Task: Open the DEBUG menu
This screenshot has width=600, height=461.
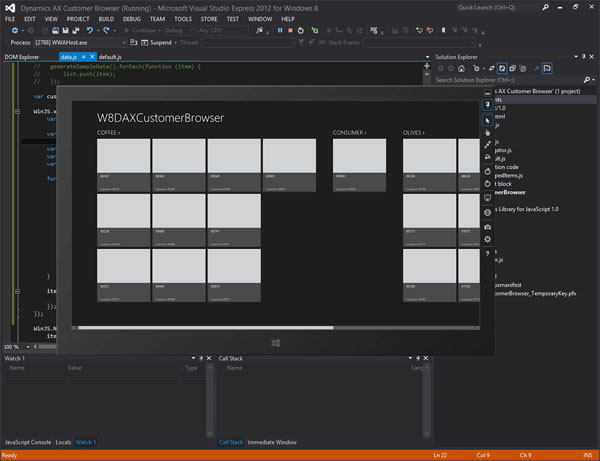Action: pyautogui.click(x=132, y=19)
